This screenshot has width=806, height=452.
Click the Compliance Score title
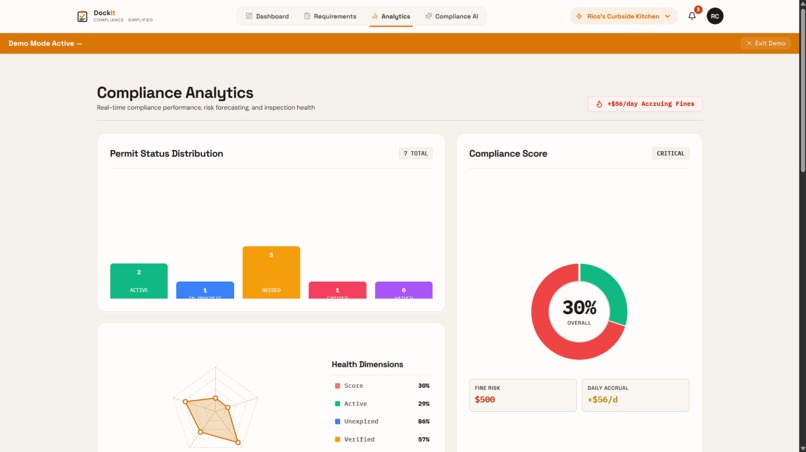[508, 153]
